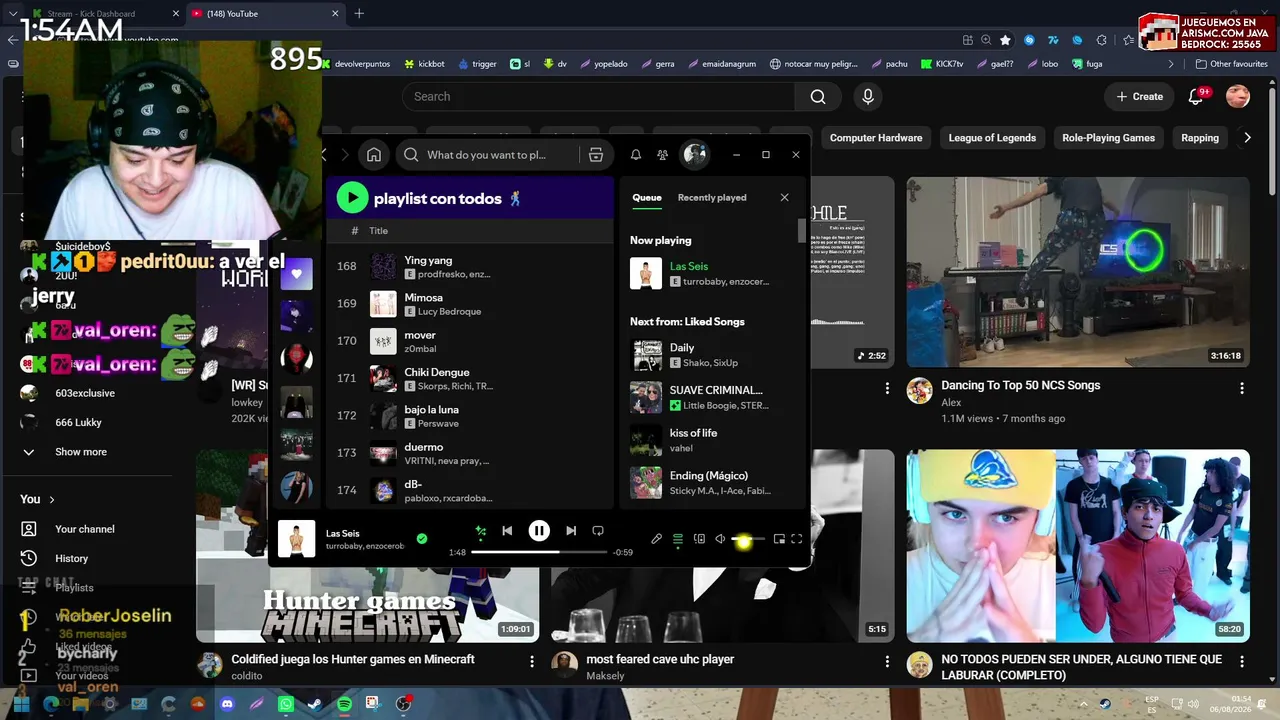Toggle smart shuffle in Spotify
The image size is (1280, 720).
[480, 531]
